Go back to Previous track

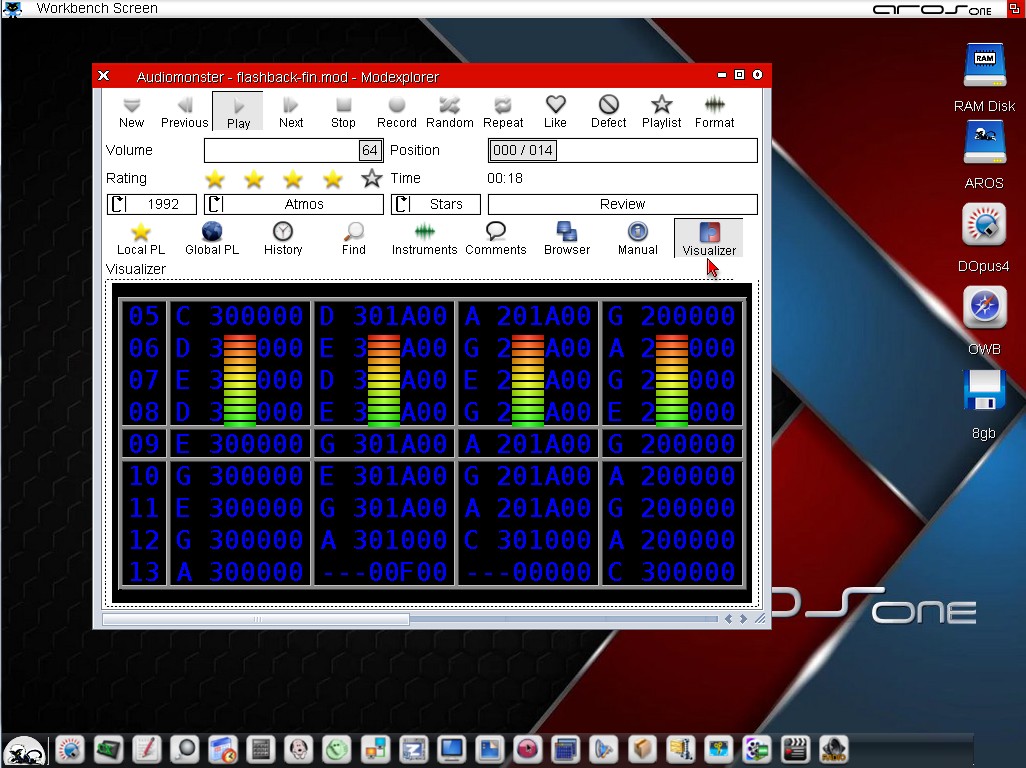pyautogui.click(x=184, y=111)
